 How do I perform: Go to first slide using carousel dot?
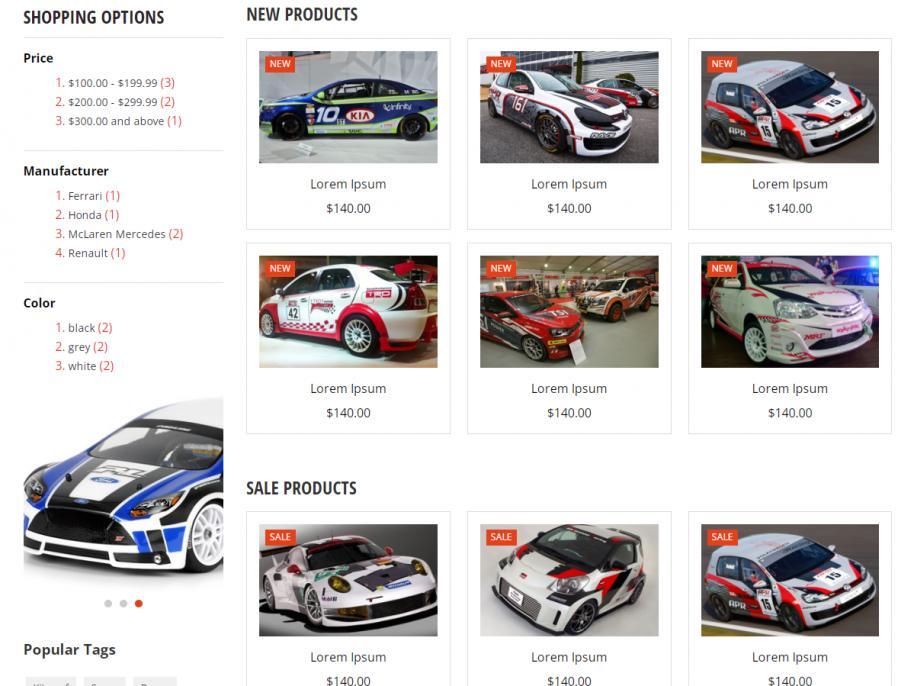tap(108, 603)
